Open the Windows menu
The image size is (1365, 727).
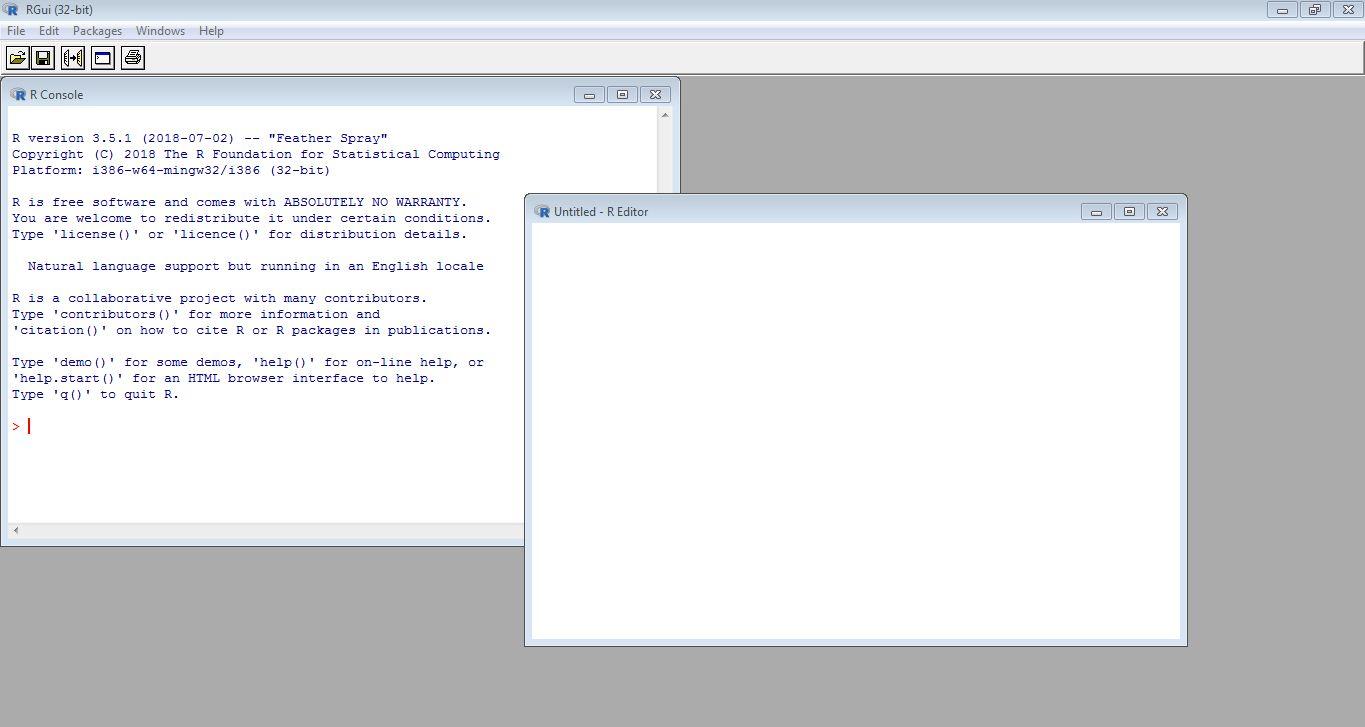pos(160,31)
